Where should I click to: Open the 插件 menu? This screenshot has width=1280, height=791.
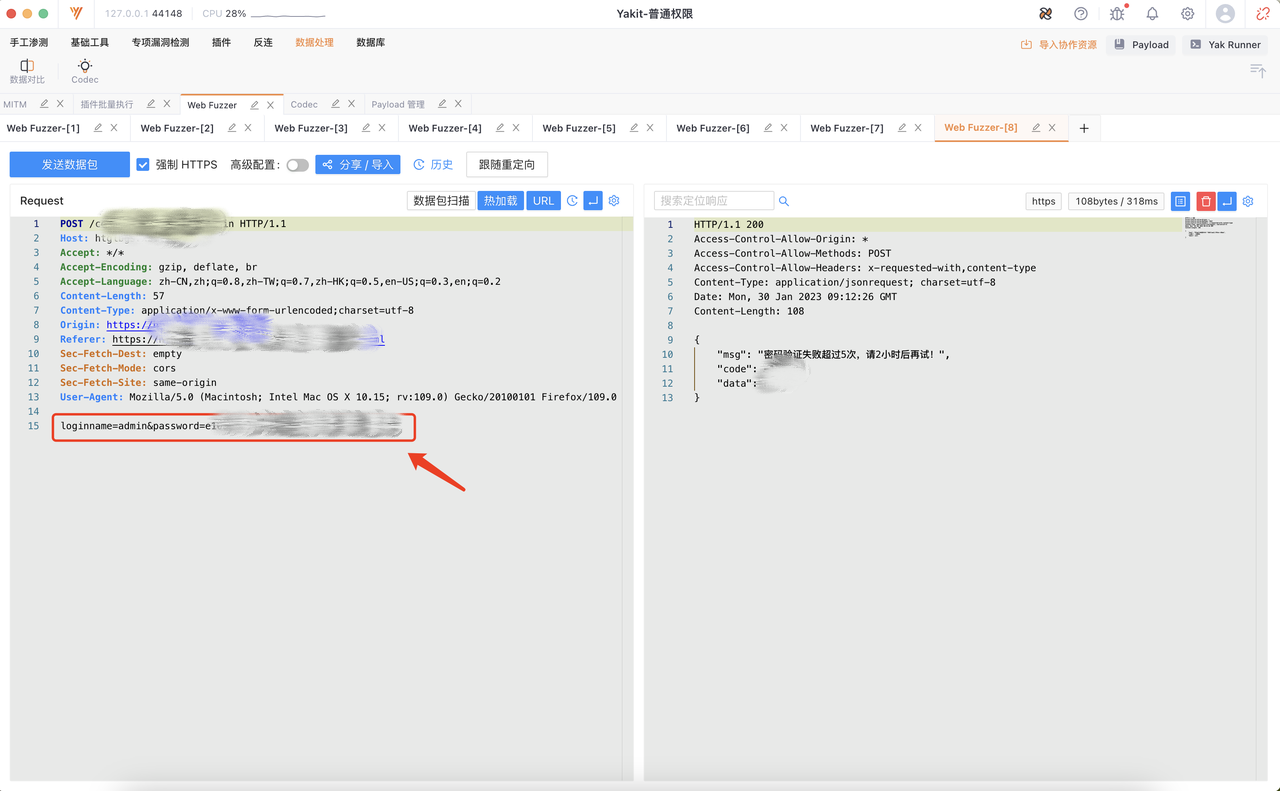(221, 43)
